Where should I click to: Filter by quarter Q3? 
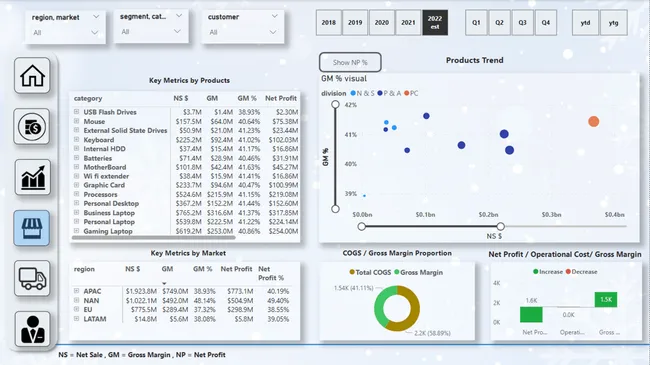523,22
